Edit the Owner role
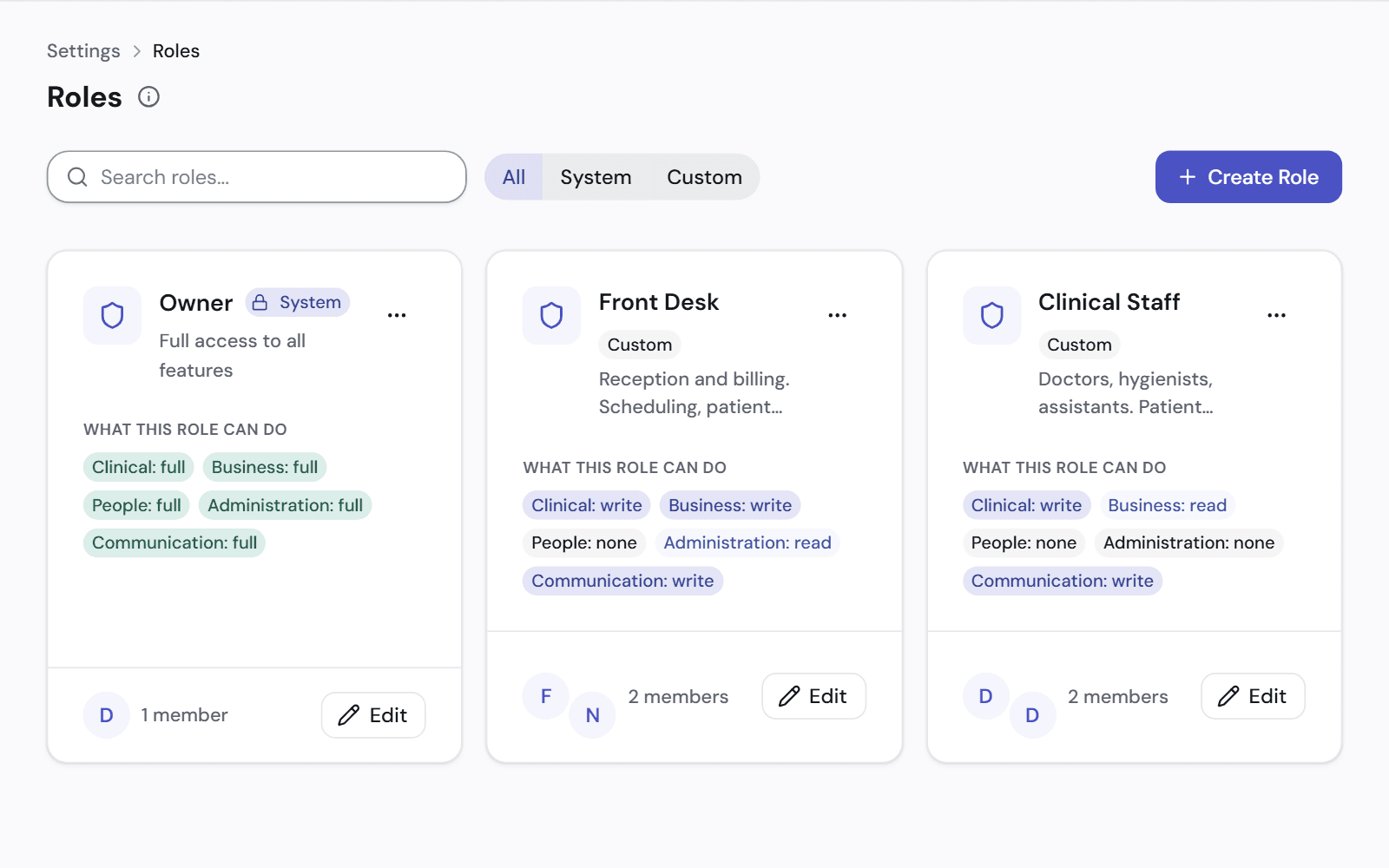The image size is (1389, 868). [373, 715]
